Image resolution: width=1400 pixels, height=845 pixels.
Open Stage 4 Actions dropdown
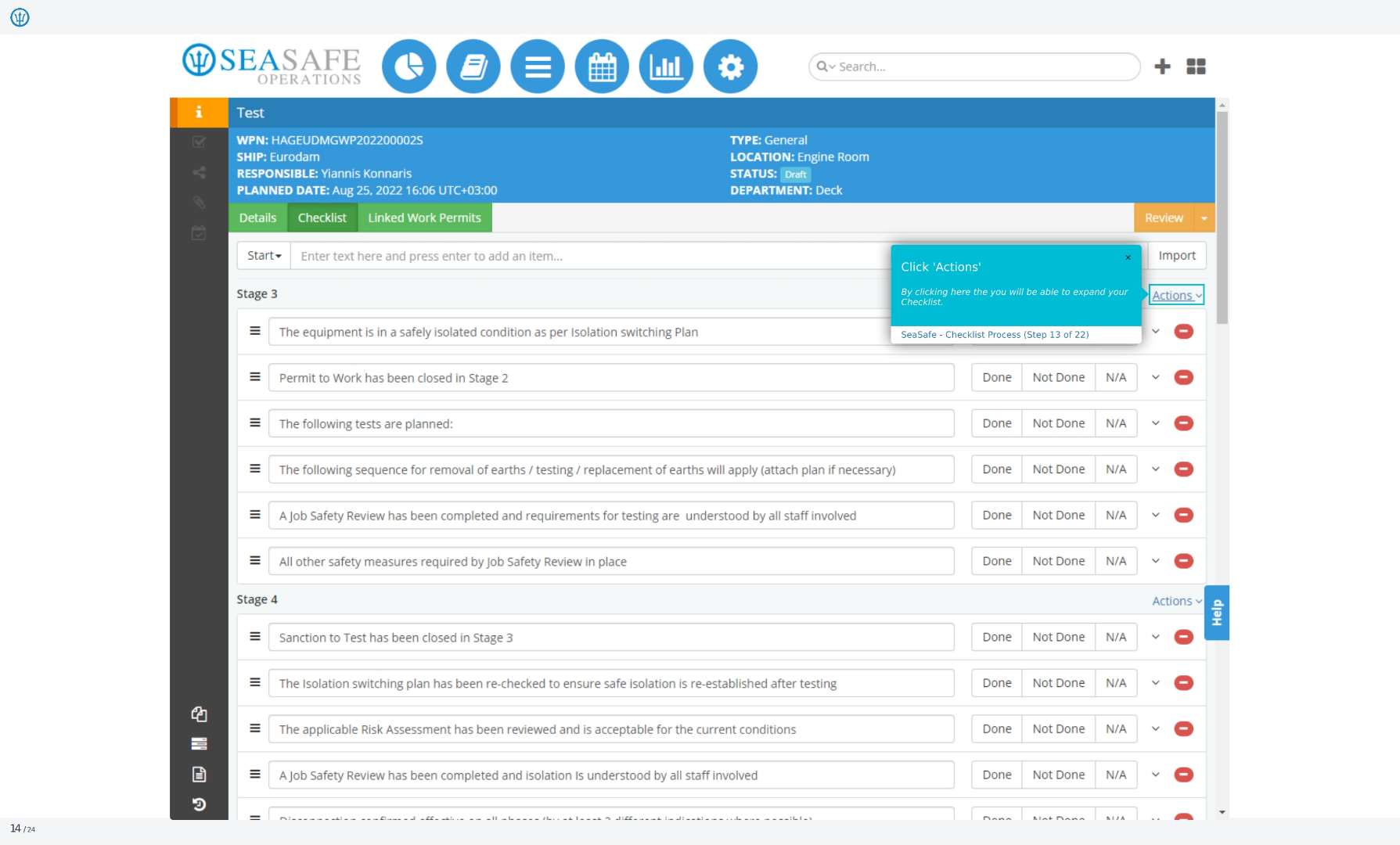[1177, 601]
